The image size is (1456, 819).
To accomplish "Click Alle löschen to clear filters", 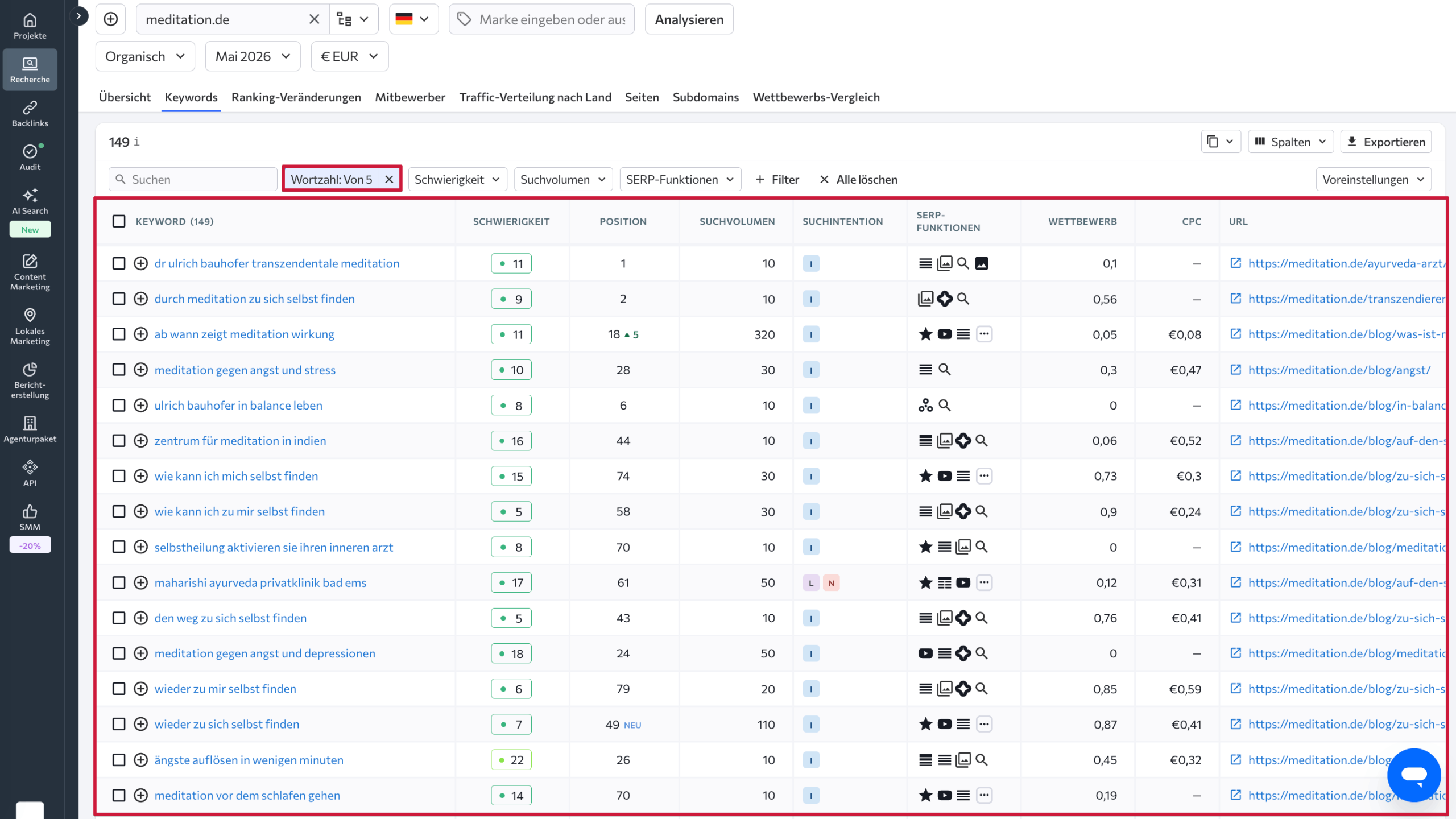I will click(x=858, y=179).
